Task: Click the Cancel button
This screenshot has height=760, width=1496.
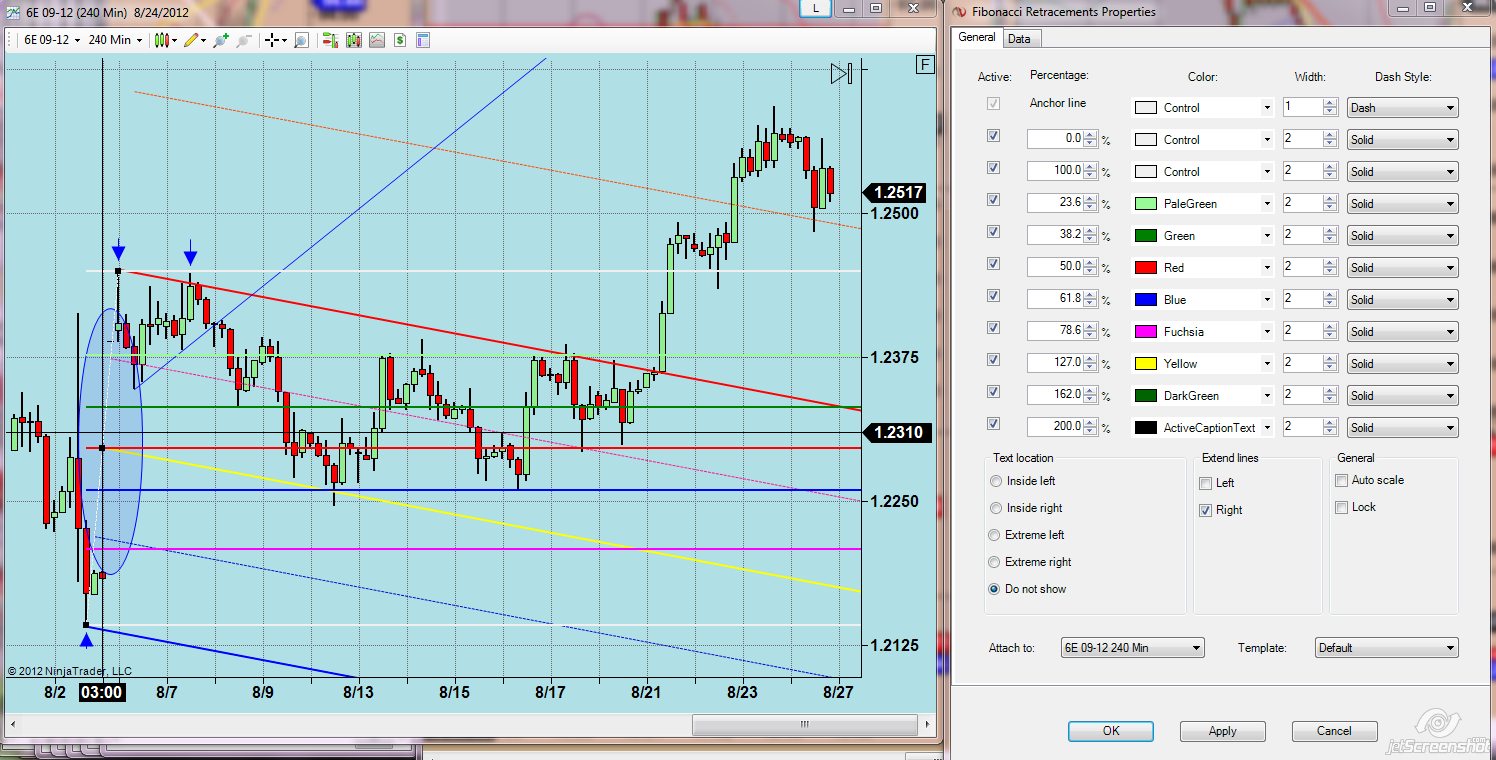Action: pyautogui.click(x=1334, y=731)
